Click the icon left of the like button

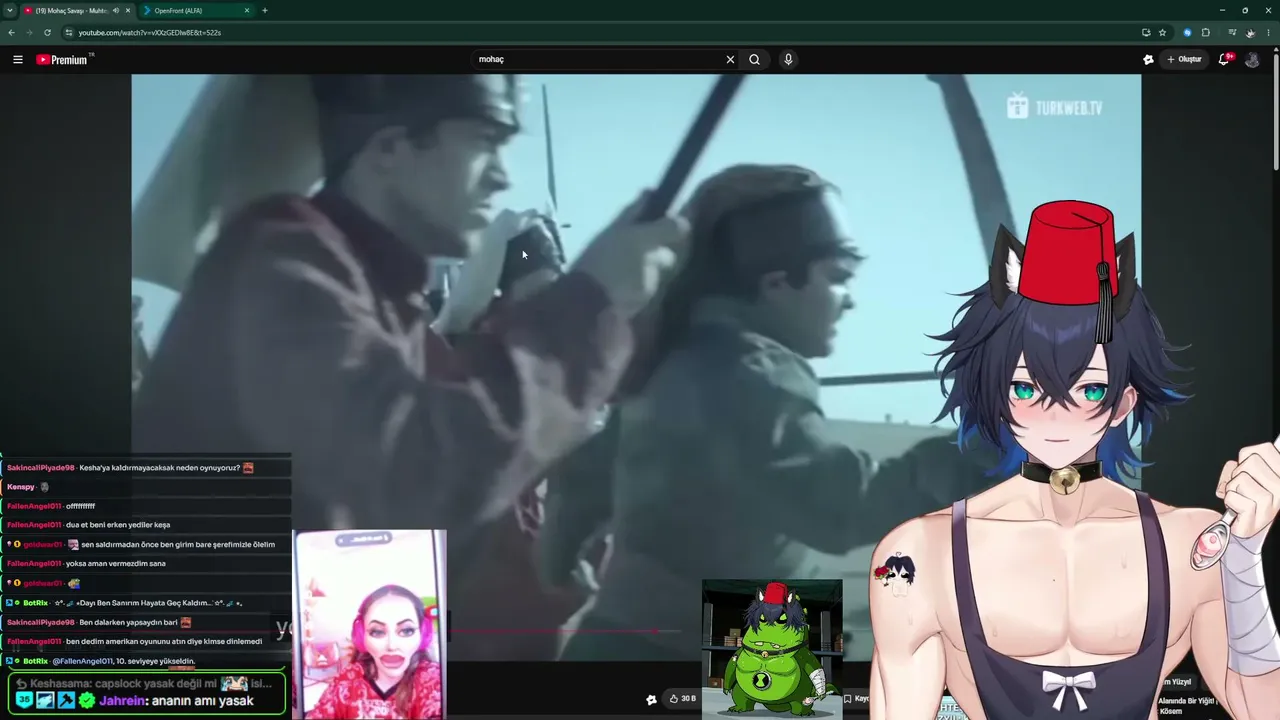(x=652, y=700)
